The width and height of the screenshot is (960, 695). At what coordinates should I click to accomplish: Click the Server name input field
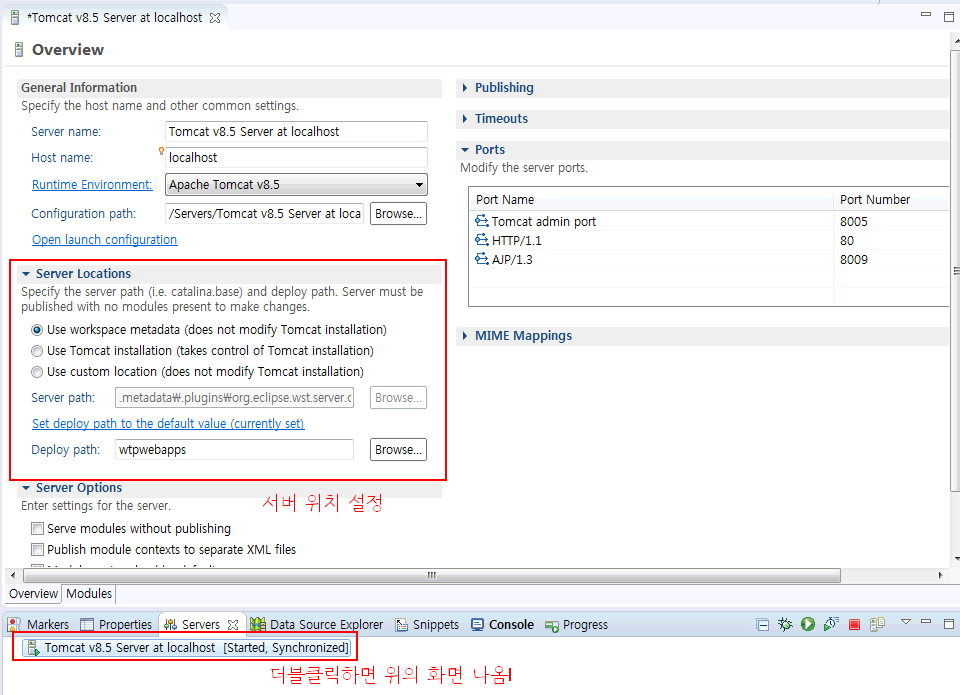point(296,132)
